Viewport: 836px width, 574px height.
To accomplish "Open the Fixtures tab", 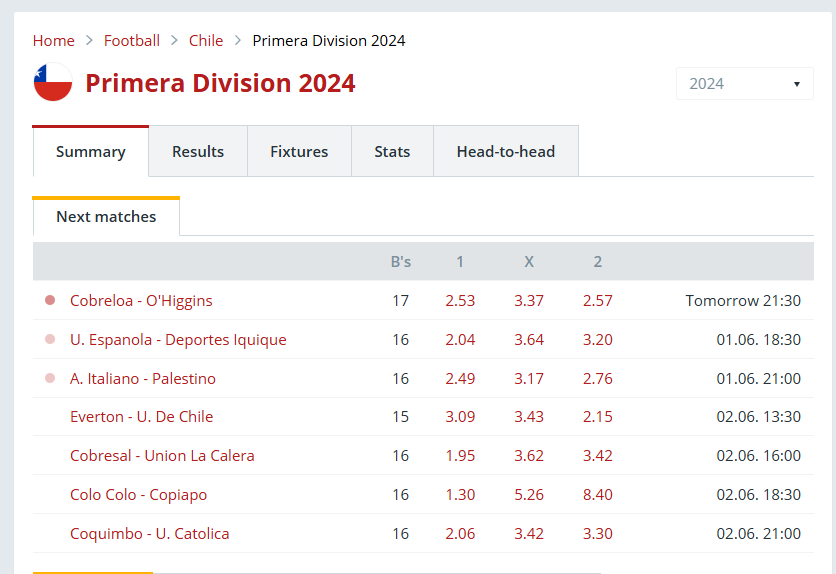I will point(299,151).
